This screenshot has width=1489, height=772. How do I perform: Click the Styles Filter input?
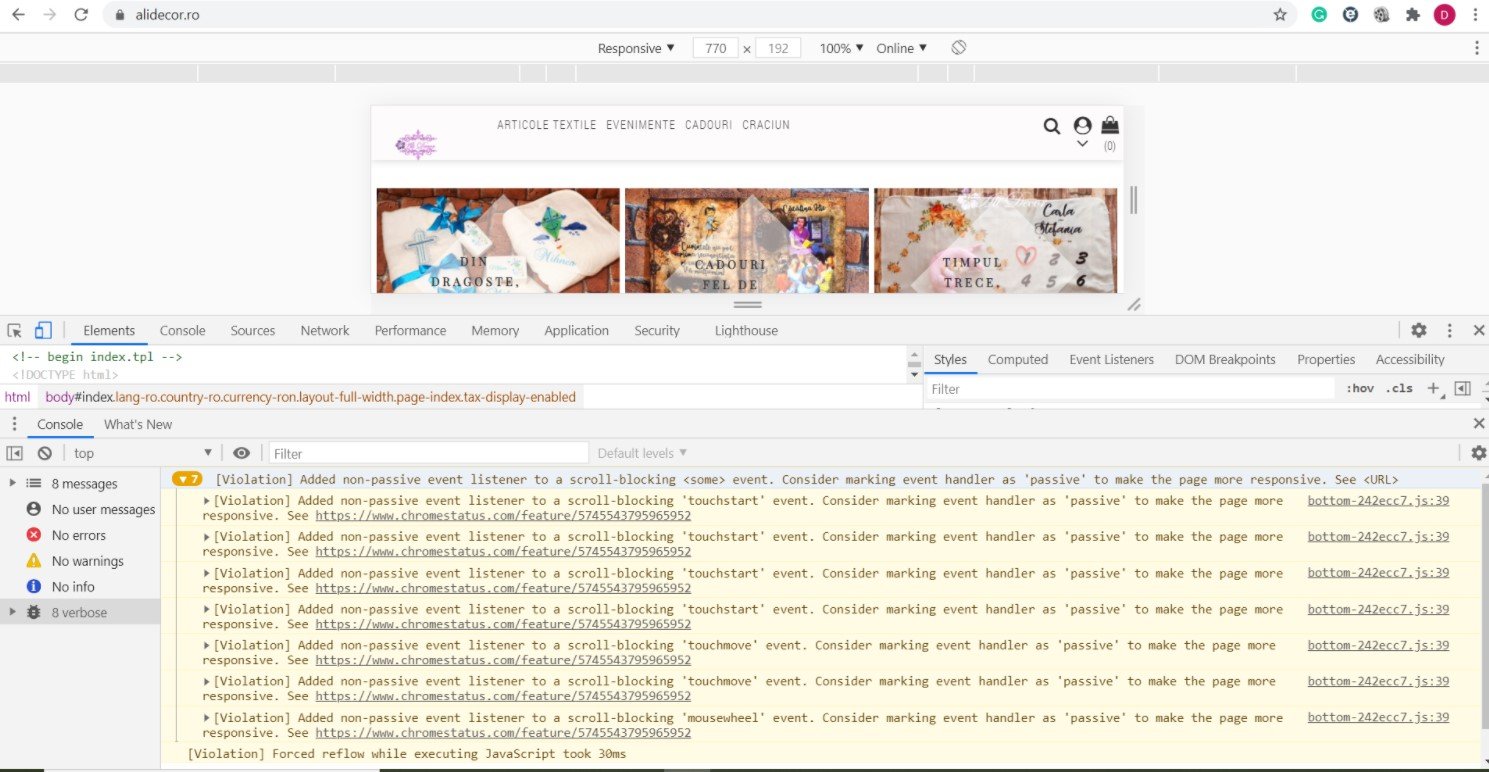[x=1132, y=389]
